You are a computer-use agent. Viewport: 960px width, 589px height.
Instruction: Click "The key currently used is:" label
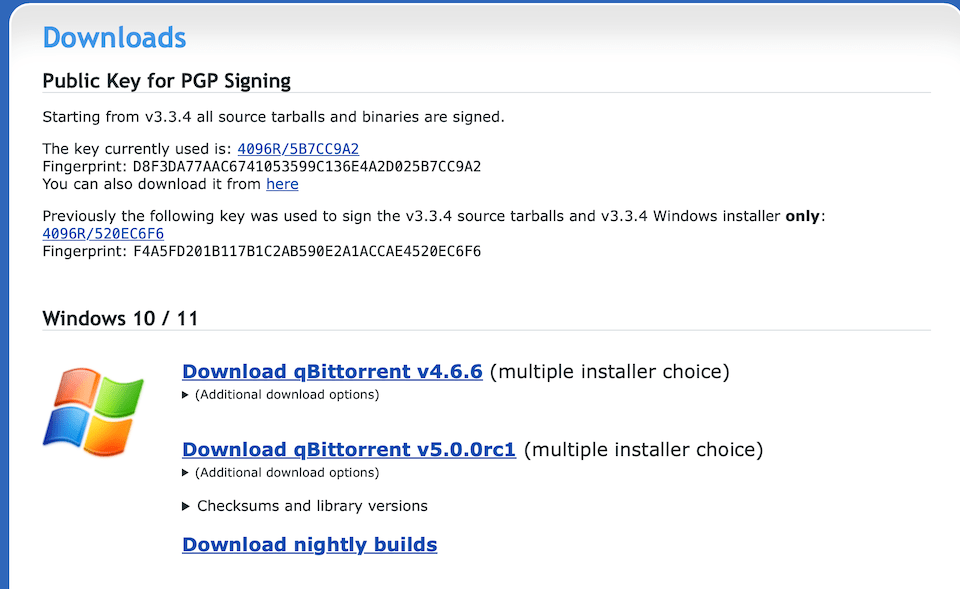coord(137,149)
